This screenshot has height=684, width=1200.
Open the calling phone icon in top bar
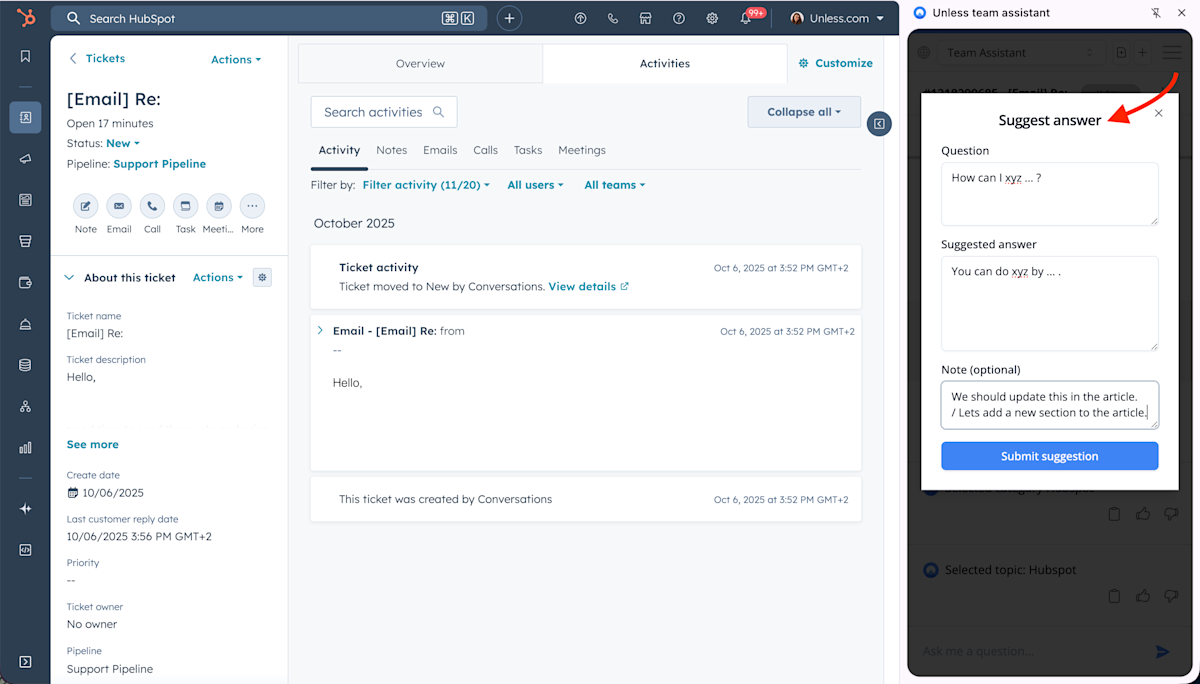[x=613, y=18]
